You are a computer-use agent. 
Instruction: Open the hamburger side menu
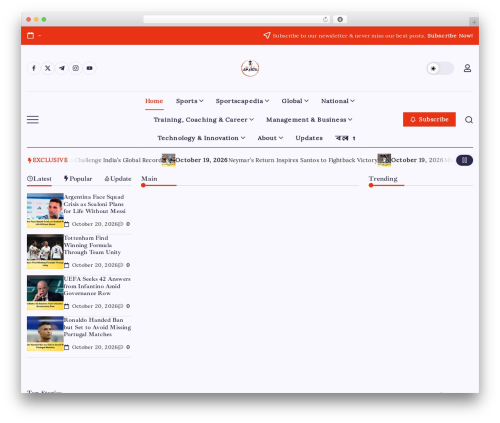33,120
